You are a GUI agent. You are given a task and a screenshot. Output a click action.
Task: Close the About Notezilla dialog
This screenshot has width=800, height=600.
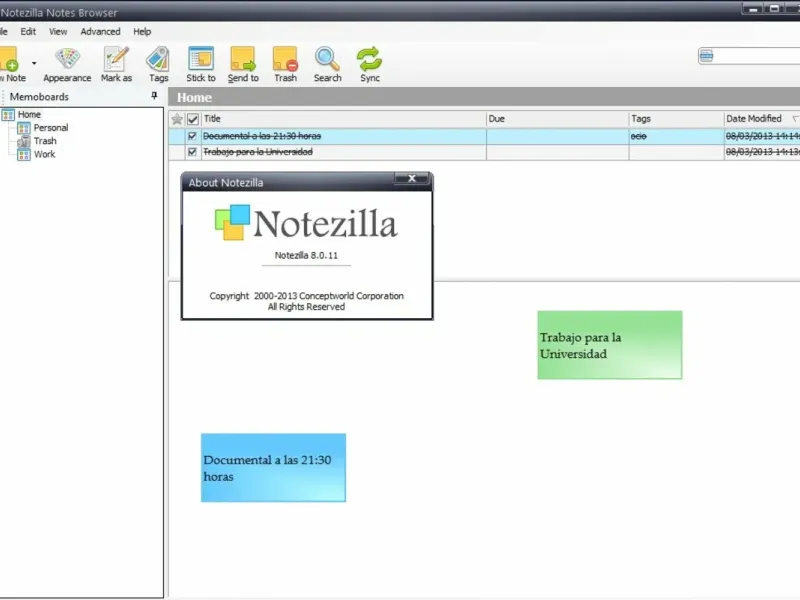[412, 178]
